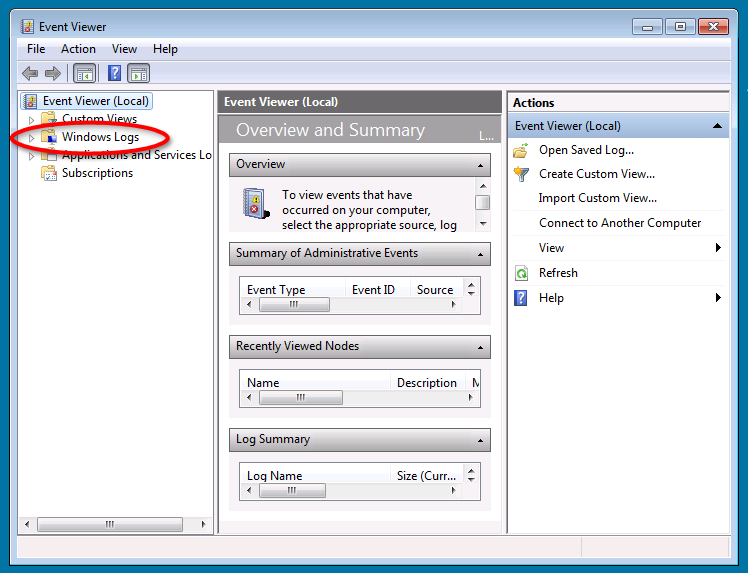Expand the Custom Views tree node
The image size is (748, 573).
pos(31,119)
